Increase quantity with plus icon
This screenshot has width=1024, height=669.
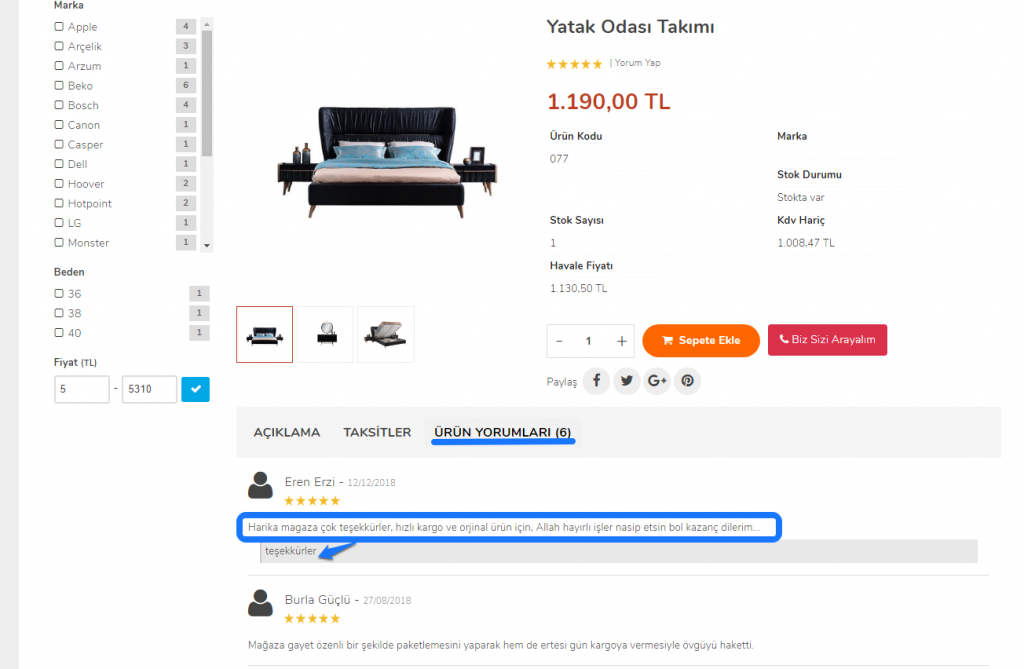[x=622, y=341]
